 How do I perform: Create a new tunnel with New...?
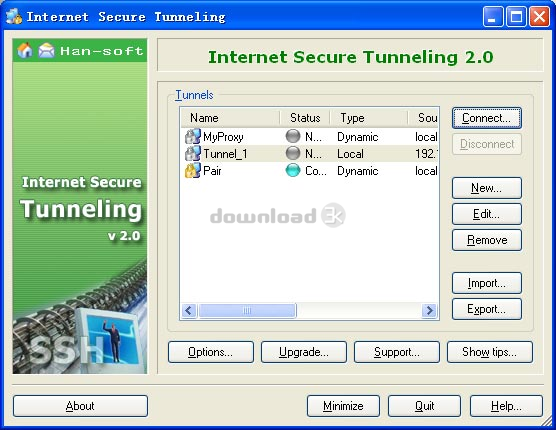[x=486, y=188]
